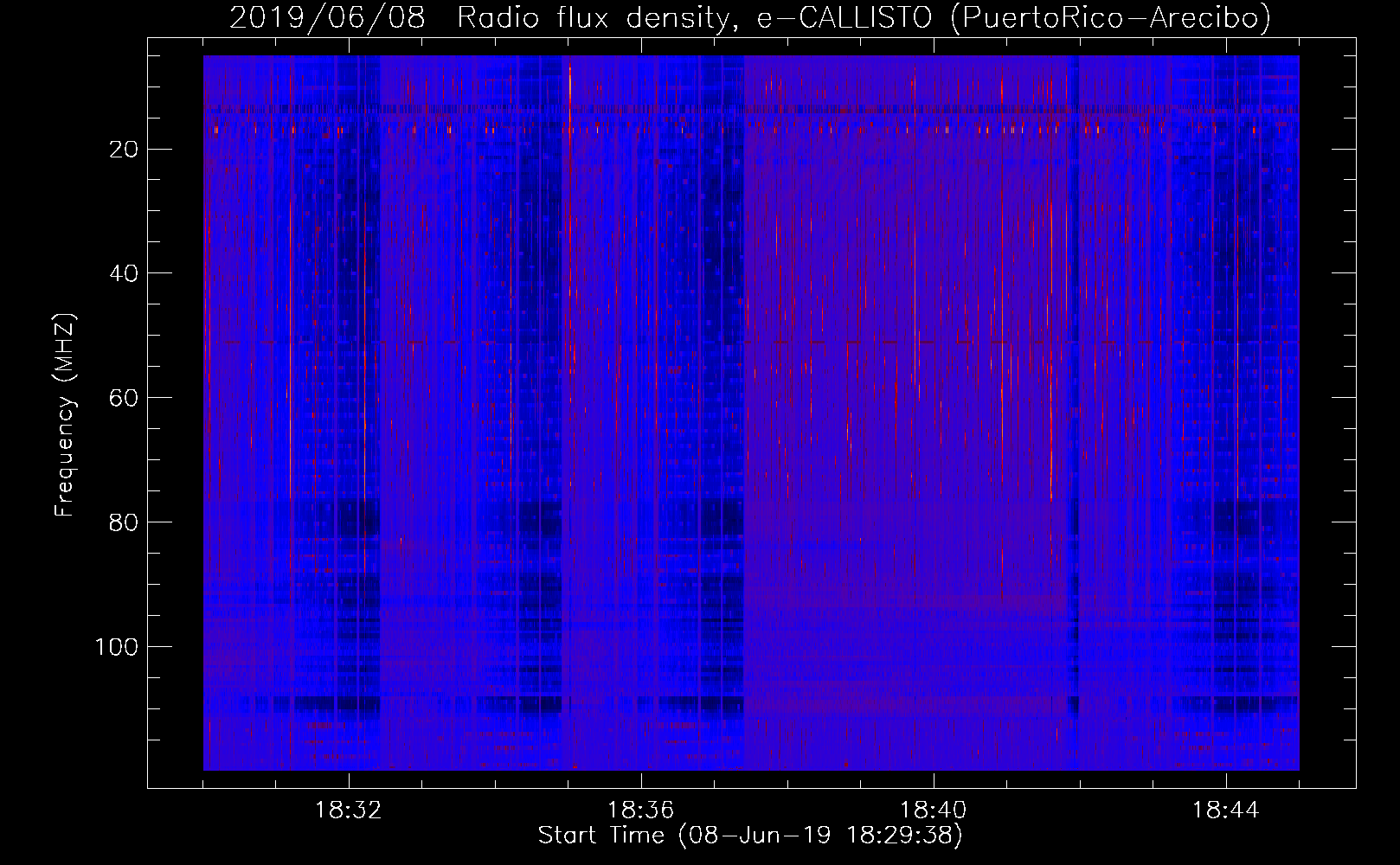The image size is (1400, 865).
Task: Select the Frequency (MHZ) axis label
Action: (66, 415)
